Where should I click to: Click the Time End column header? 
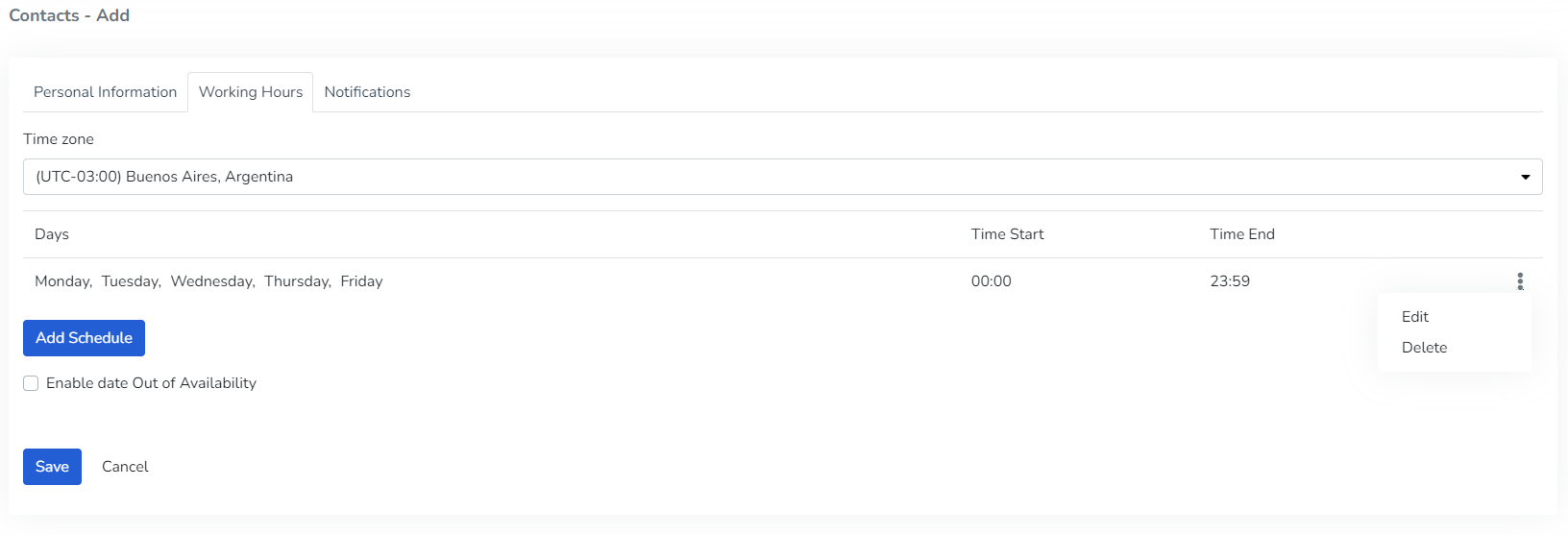1241,234
